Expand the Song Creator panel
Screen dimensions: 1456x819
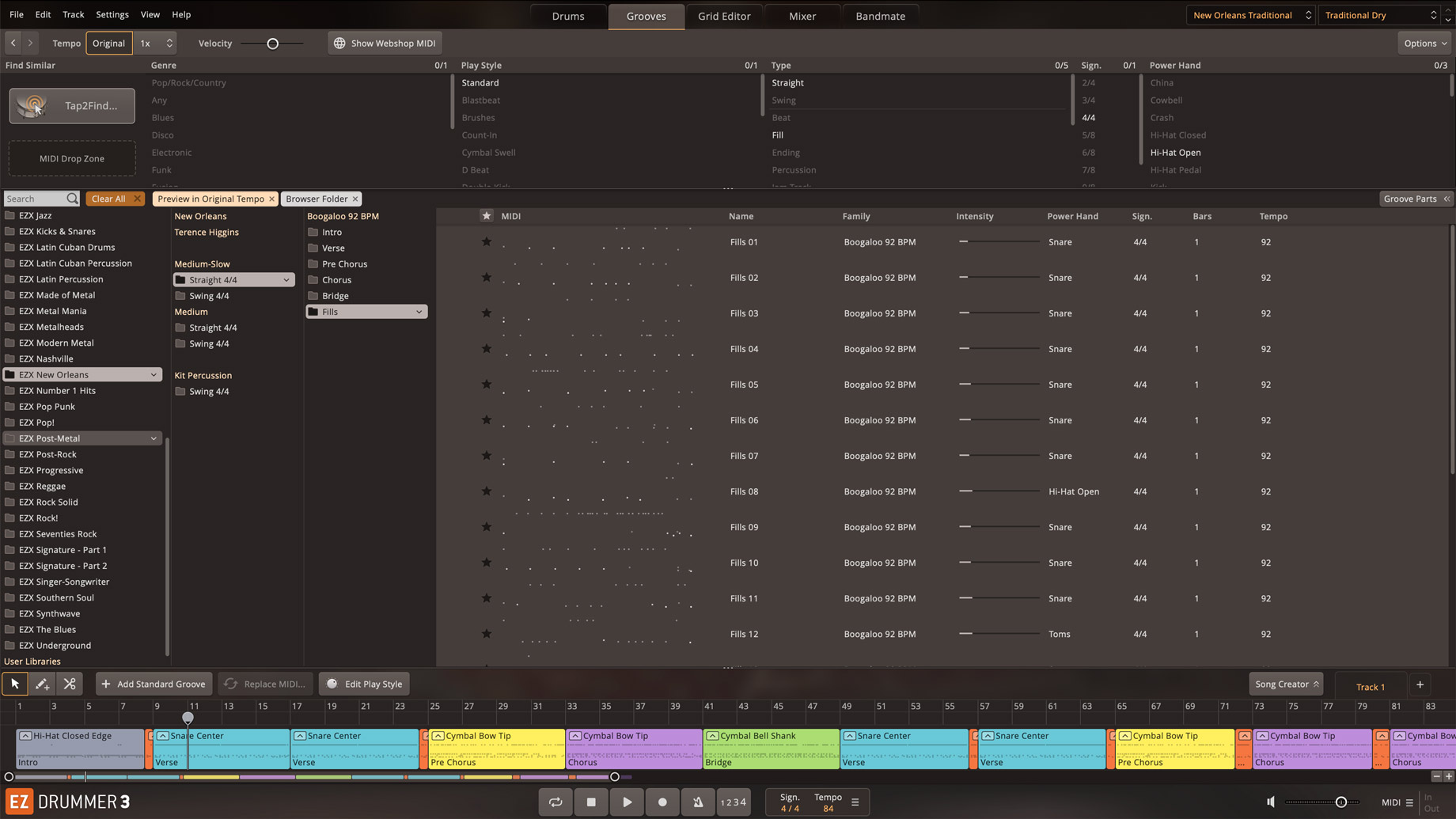(x=1286, y=684)
